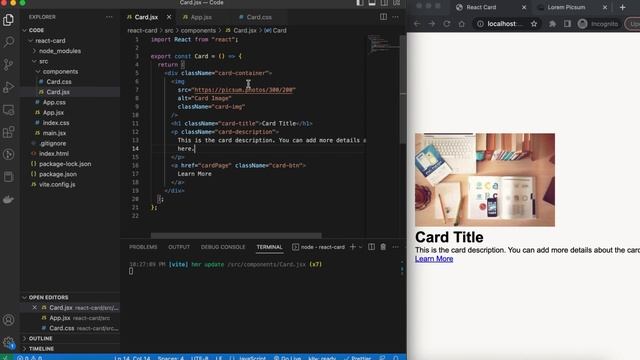Open the Manage gear icon

[9, 342]
